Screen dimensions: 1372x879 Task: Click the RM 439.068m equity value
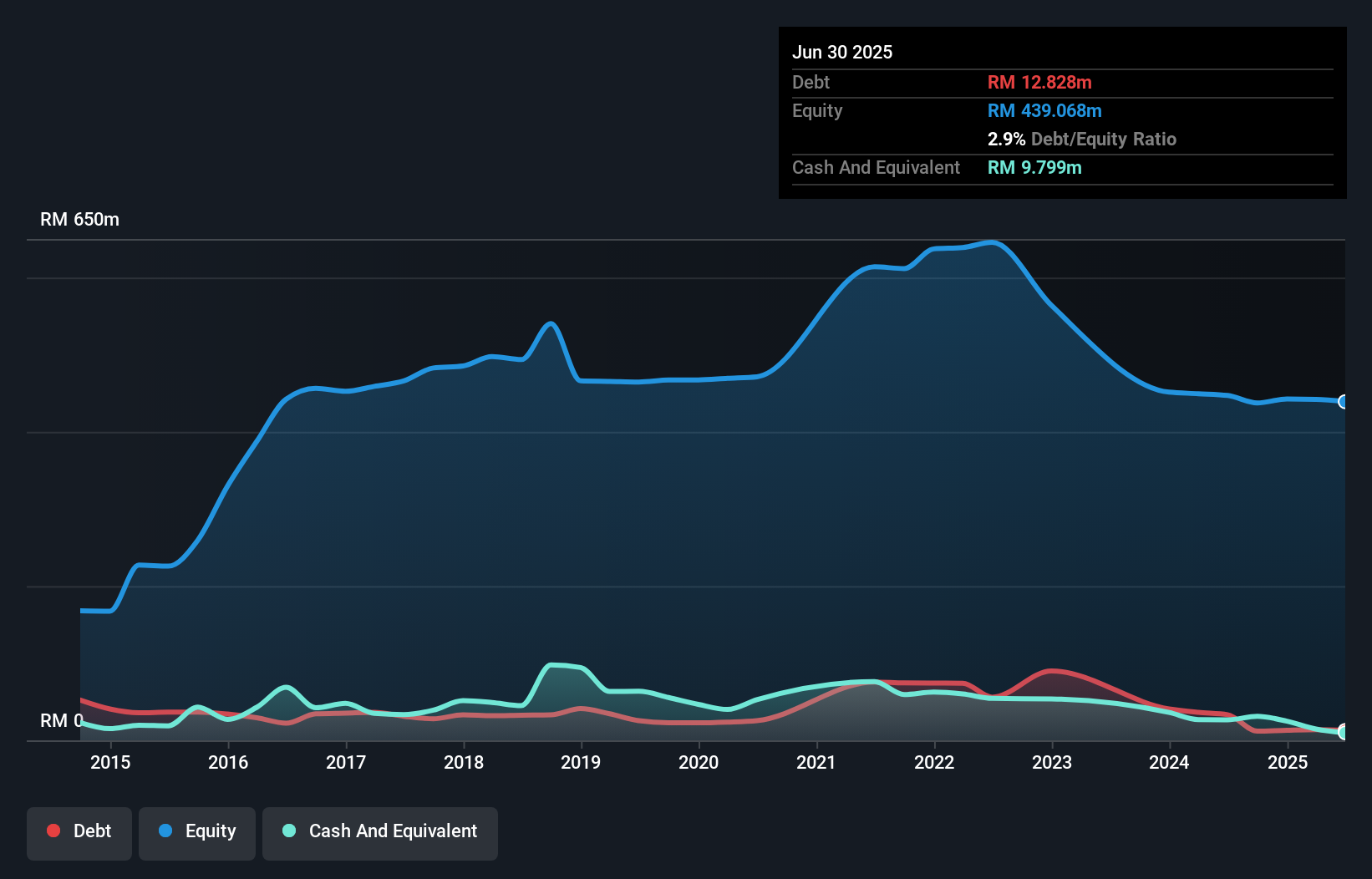pyautogui.click(x=1044, y=111)
